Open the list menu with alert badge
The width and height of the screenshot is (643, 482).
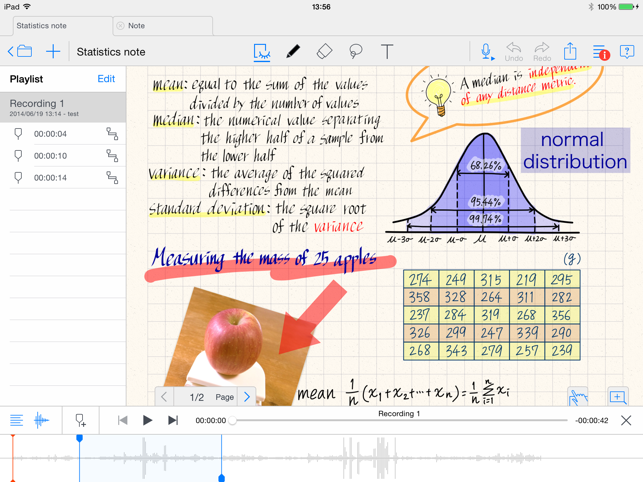[x=600, y=51]
